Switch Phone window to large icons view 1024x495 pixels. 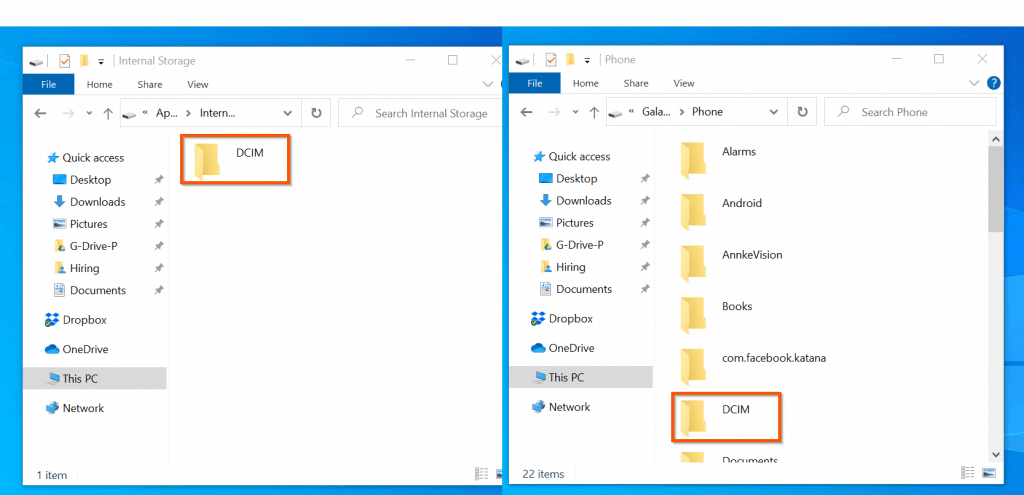989,473
